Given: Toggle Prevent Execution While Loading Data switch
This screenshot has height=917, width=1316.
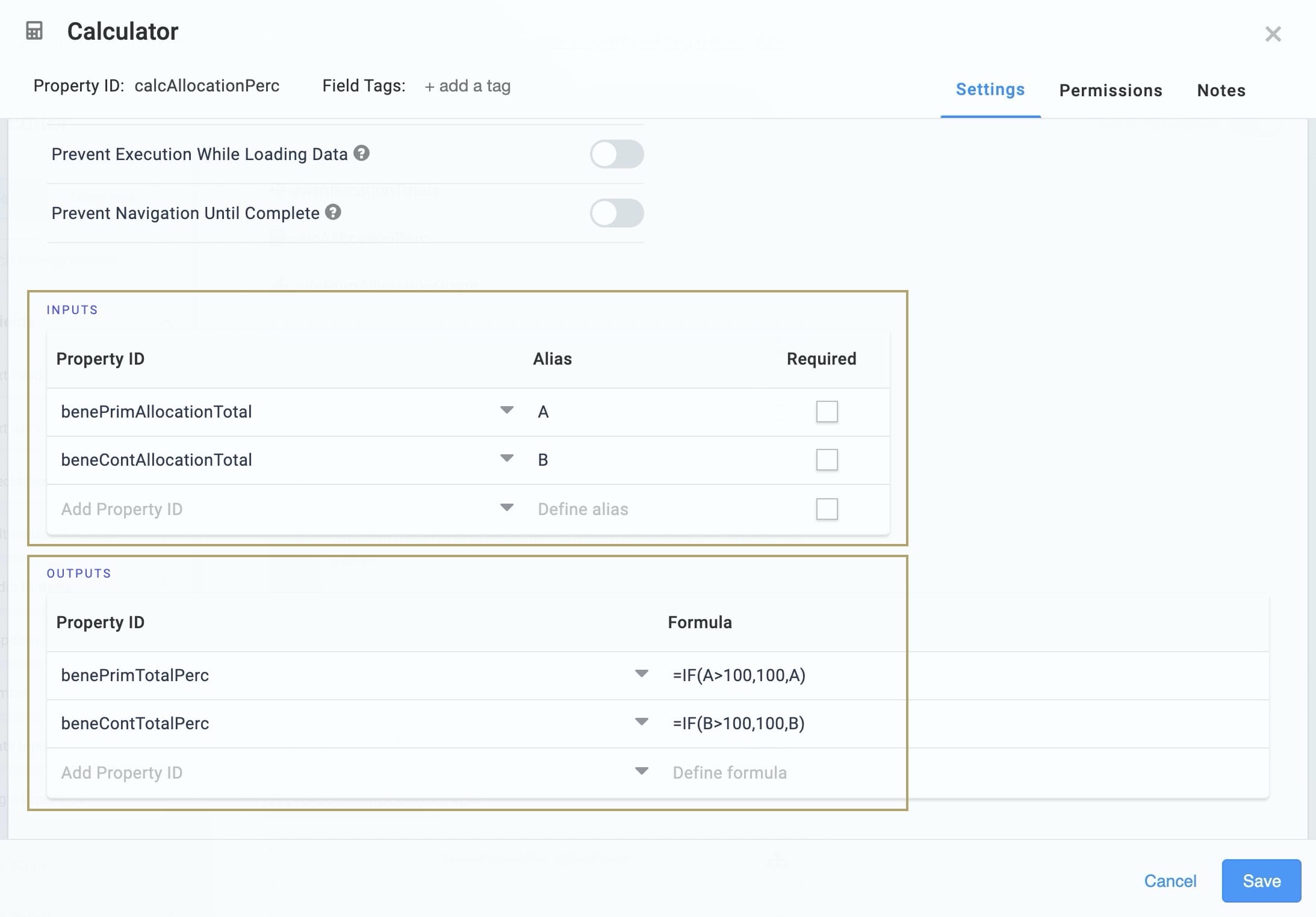Looking at the screenshot, I should pos(616,154).
